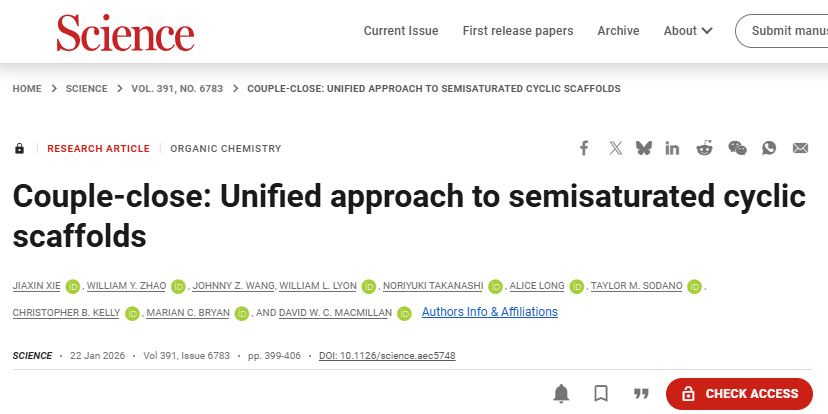Screen dimensions: 828x414
Task: Share article on LinkedIn
Action: [672, 148]
